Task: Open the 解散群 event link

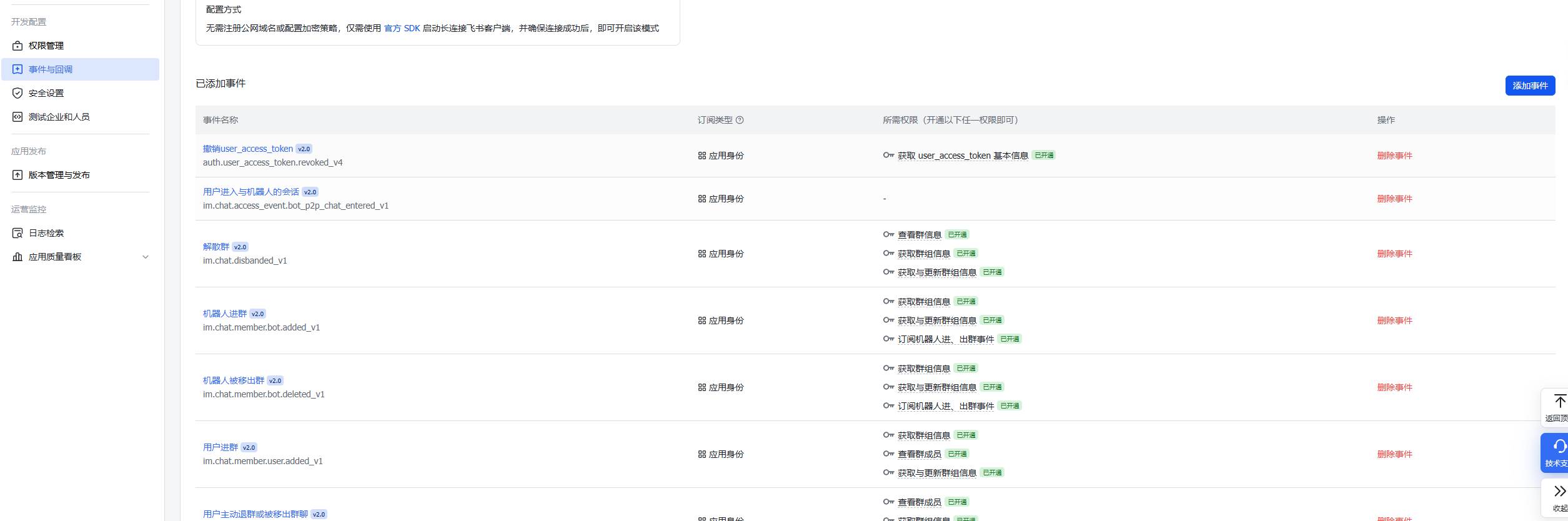Action: (x=216, y=247)
